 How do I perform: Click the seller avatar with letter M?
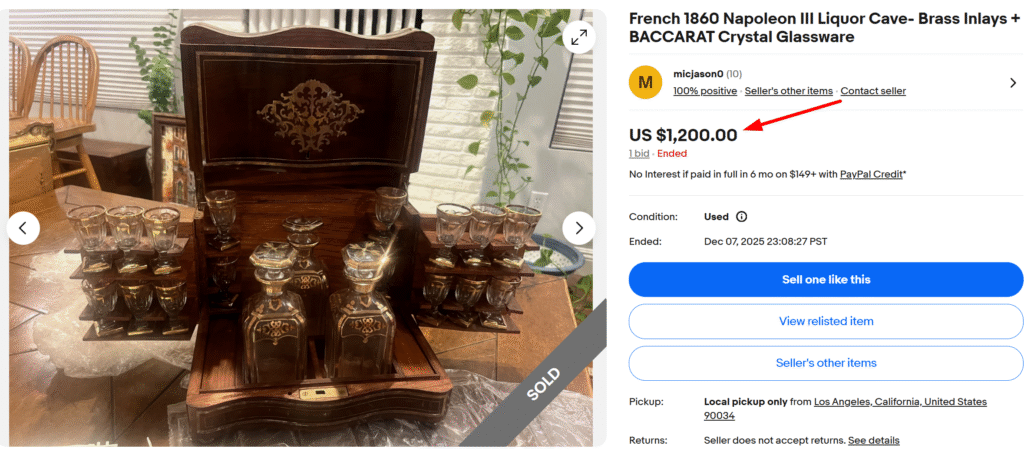[645, 82]
